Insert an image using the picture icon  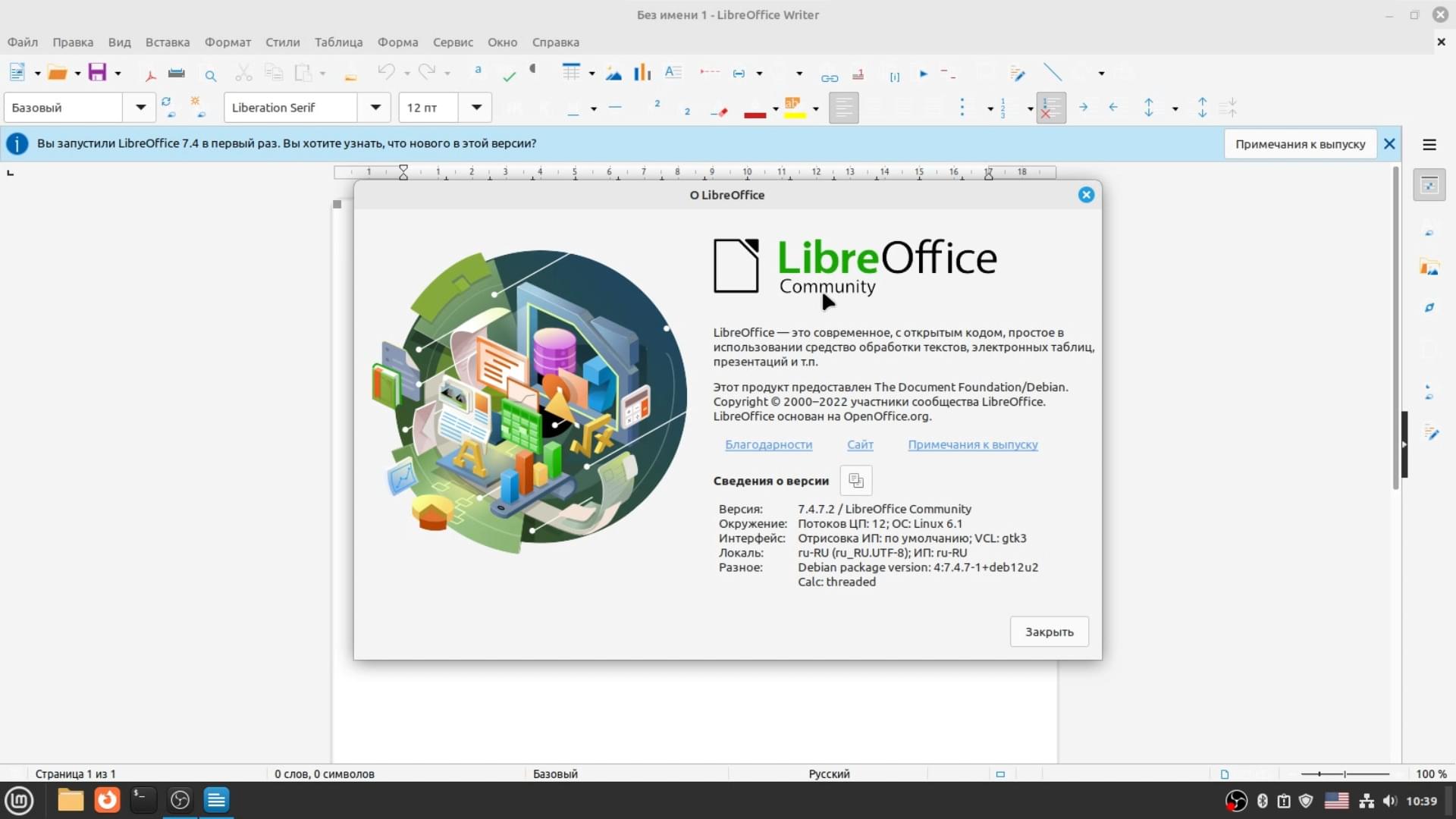point(613,73)
